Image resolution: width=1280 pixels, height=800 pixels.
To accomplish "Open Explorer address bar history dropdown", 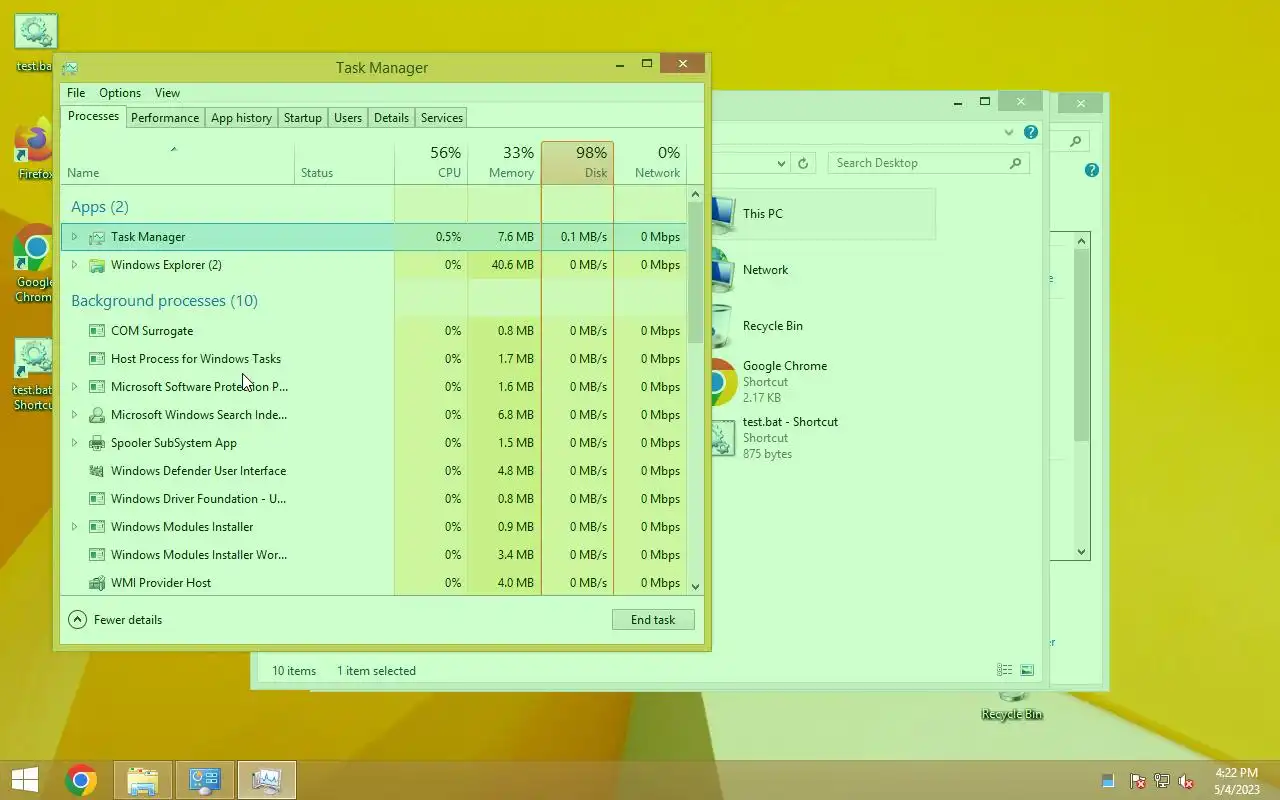I will tap(781, 163).
